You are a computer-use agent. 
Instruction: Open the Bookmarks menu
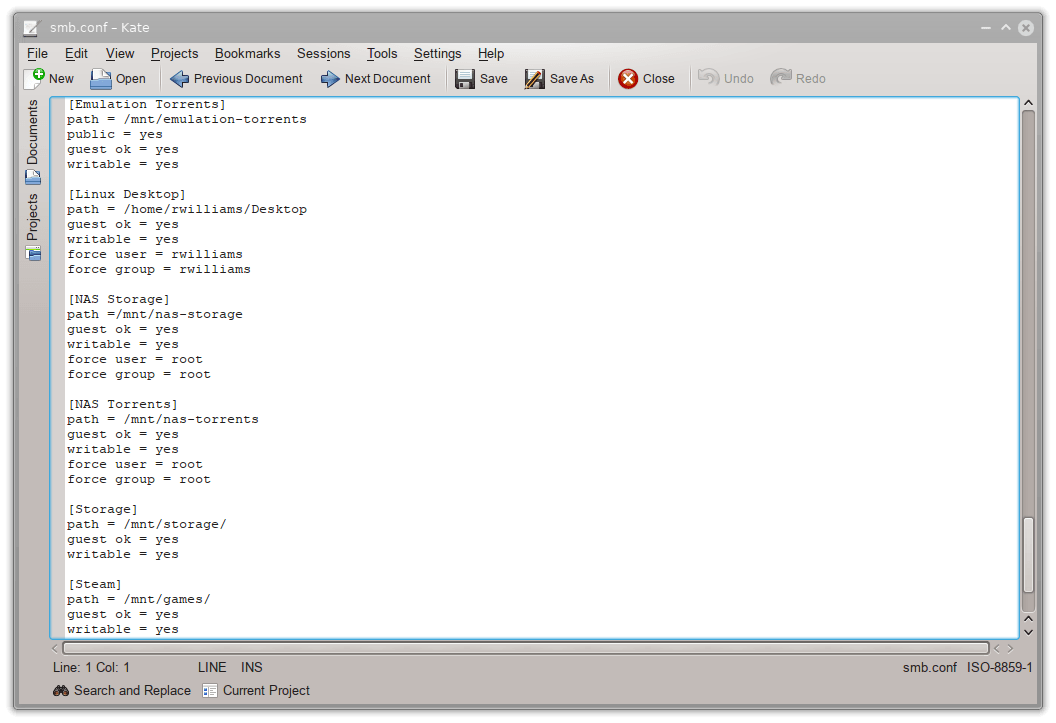coord(247,53)
